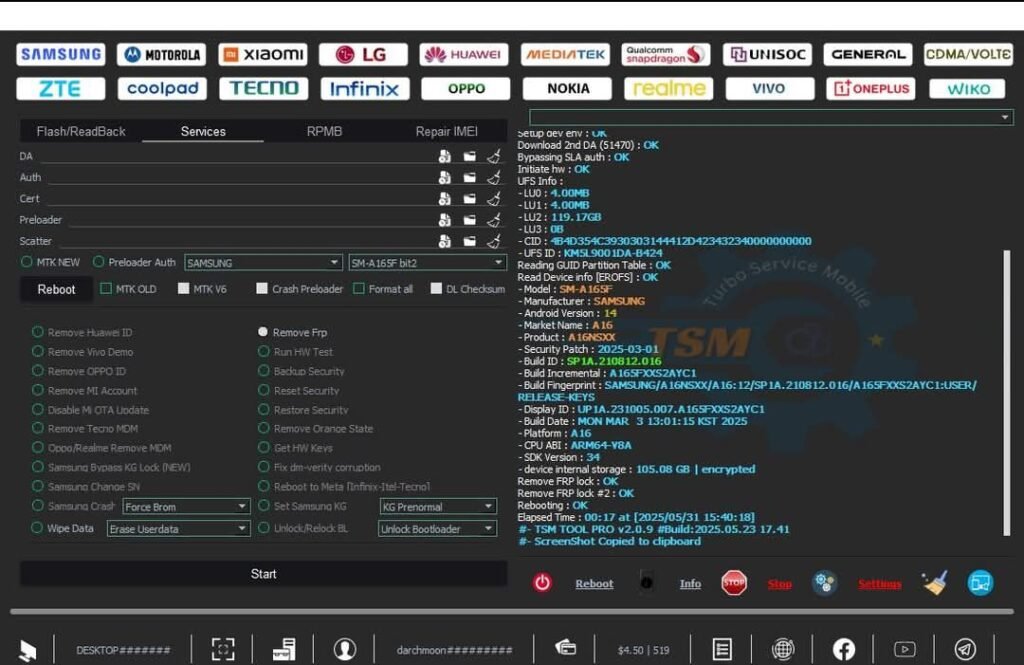Switch to the RPMB tab
This screenshot has height=665, width=1024.
pos(325,131)
